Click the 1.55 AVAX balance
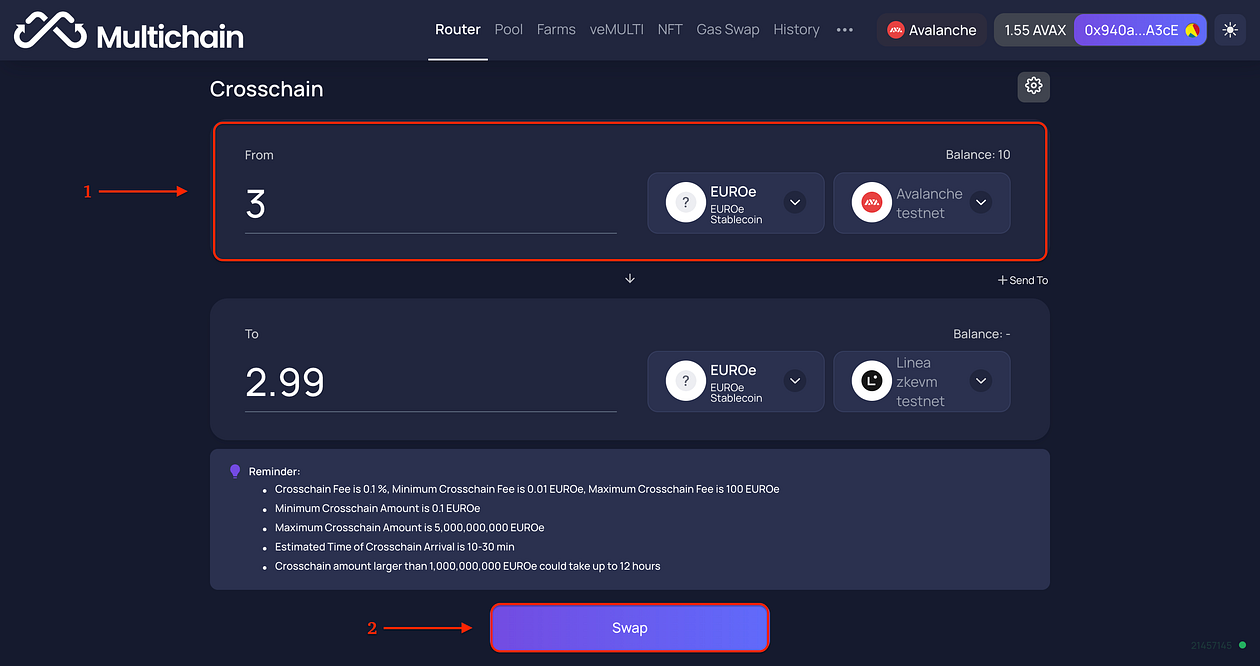The height and width of the screenshot is (666, 1260). 1035,30
